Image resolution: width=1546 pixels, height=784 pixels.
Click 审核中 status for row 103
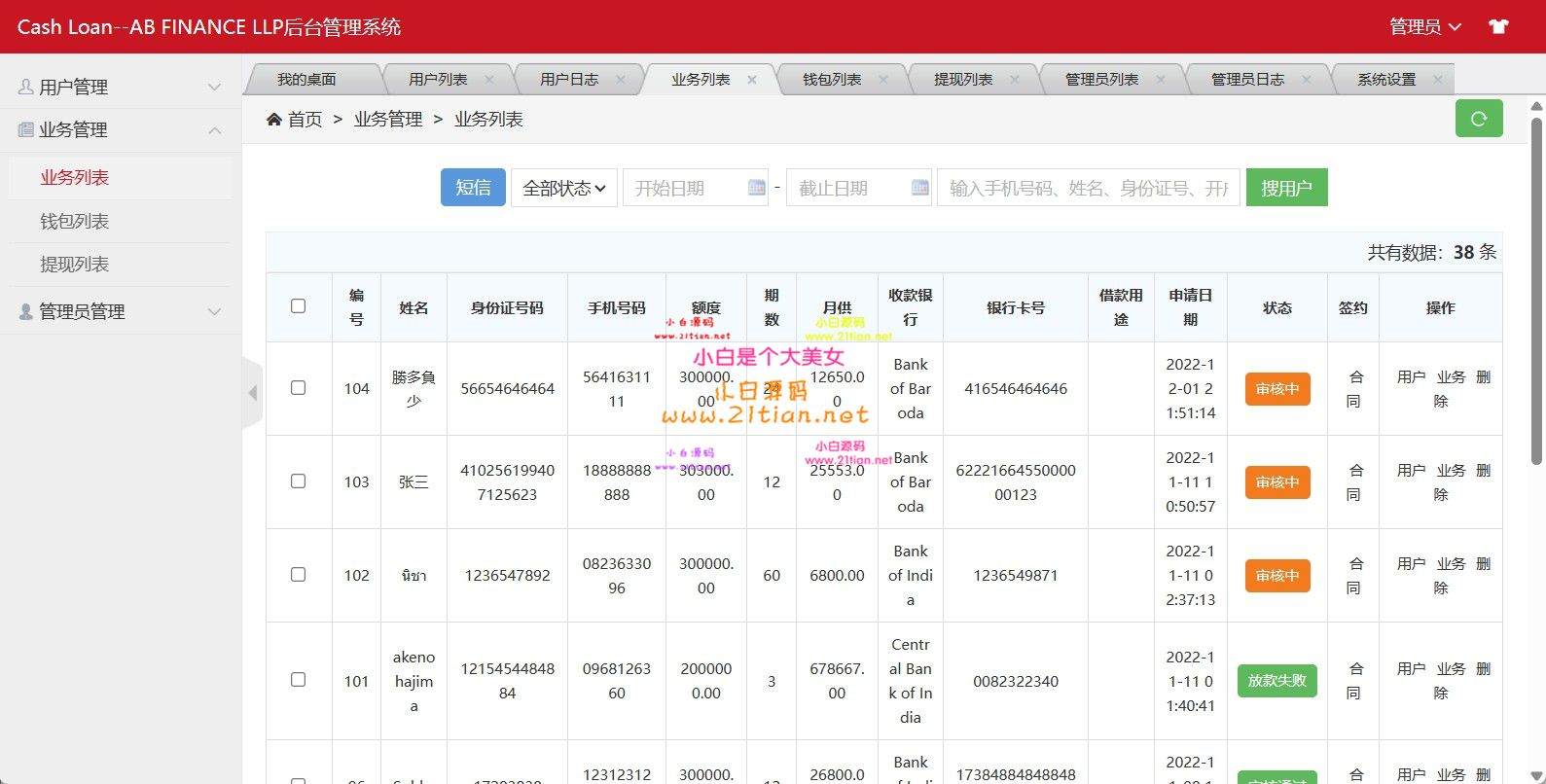pyautogui.click(x=1276, y=482)
